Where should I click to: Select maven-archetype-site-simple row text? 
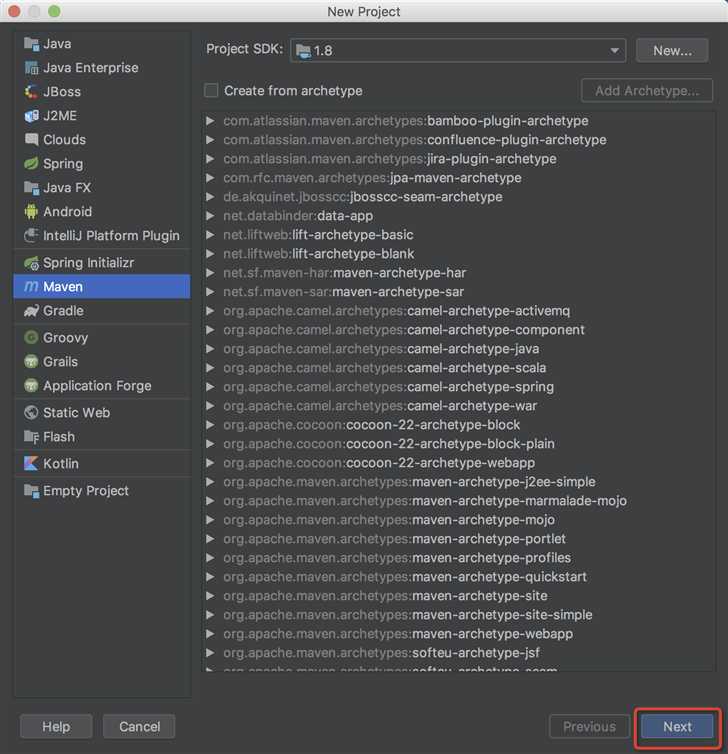pos(407,615)
